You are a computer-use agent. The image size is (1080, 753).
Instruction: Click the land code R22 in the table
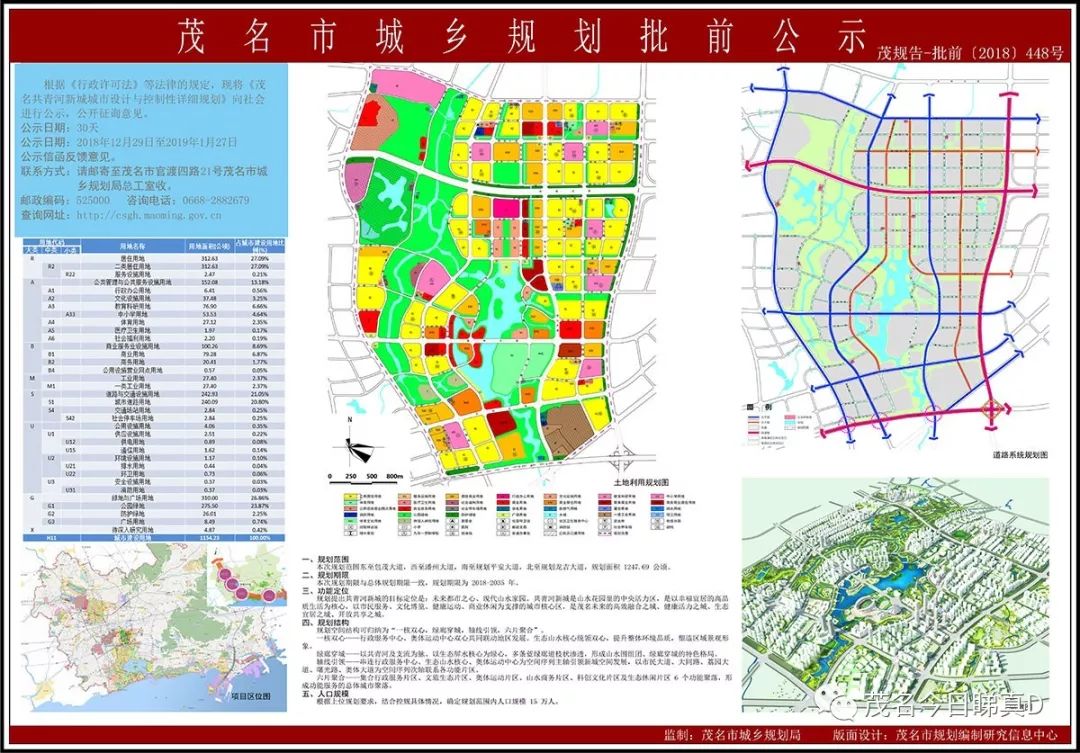[70, 274]
